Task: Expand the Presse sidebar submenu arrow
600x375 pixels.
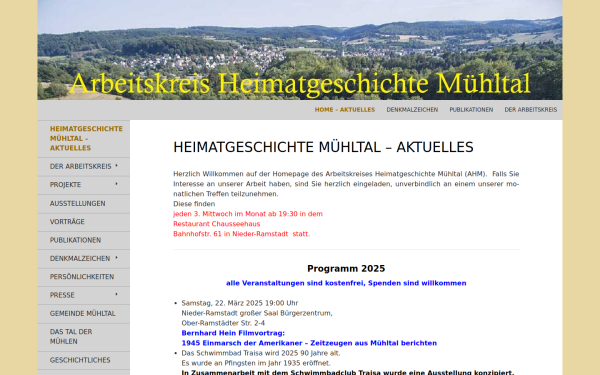Action: pos(116,294)
